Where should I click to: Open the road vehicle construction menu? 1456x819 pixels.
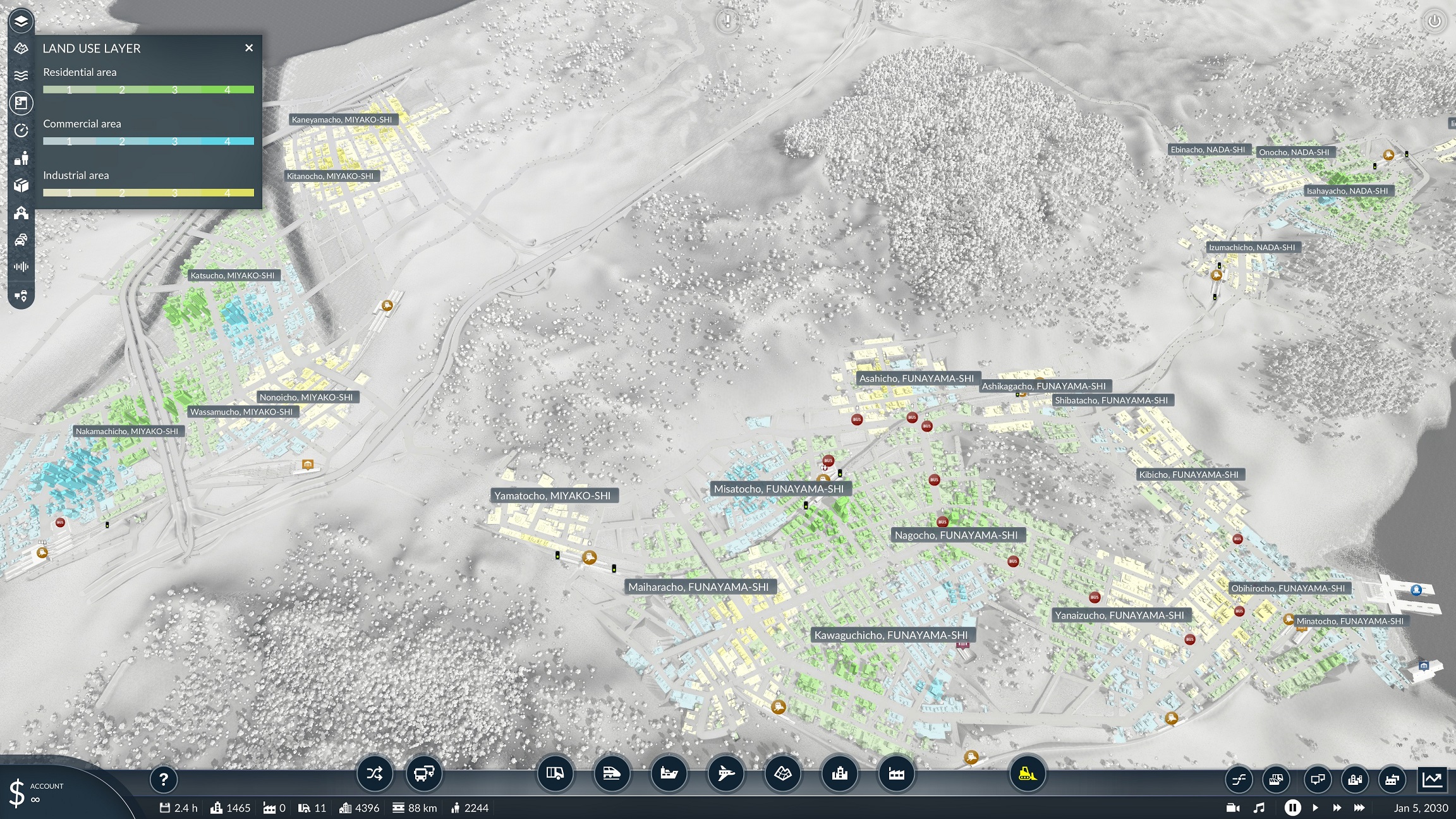tap(555, 773)
